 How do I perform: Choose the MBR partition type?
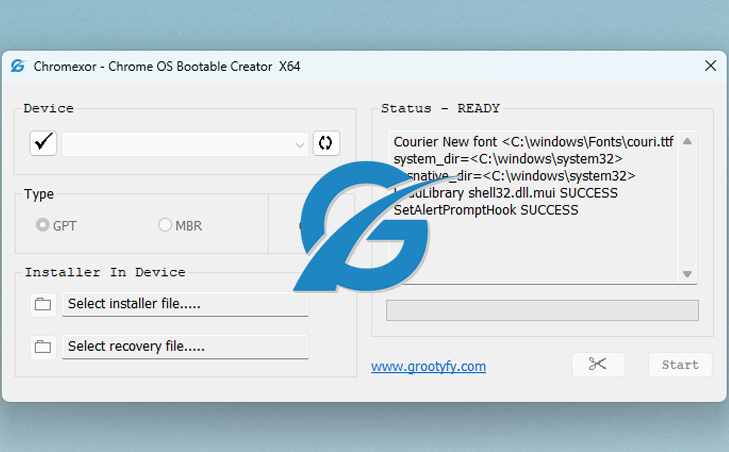pyautogui.click(x=165, y=225)
